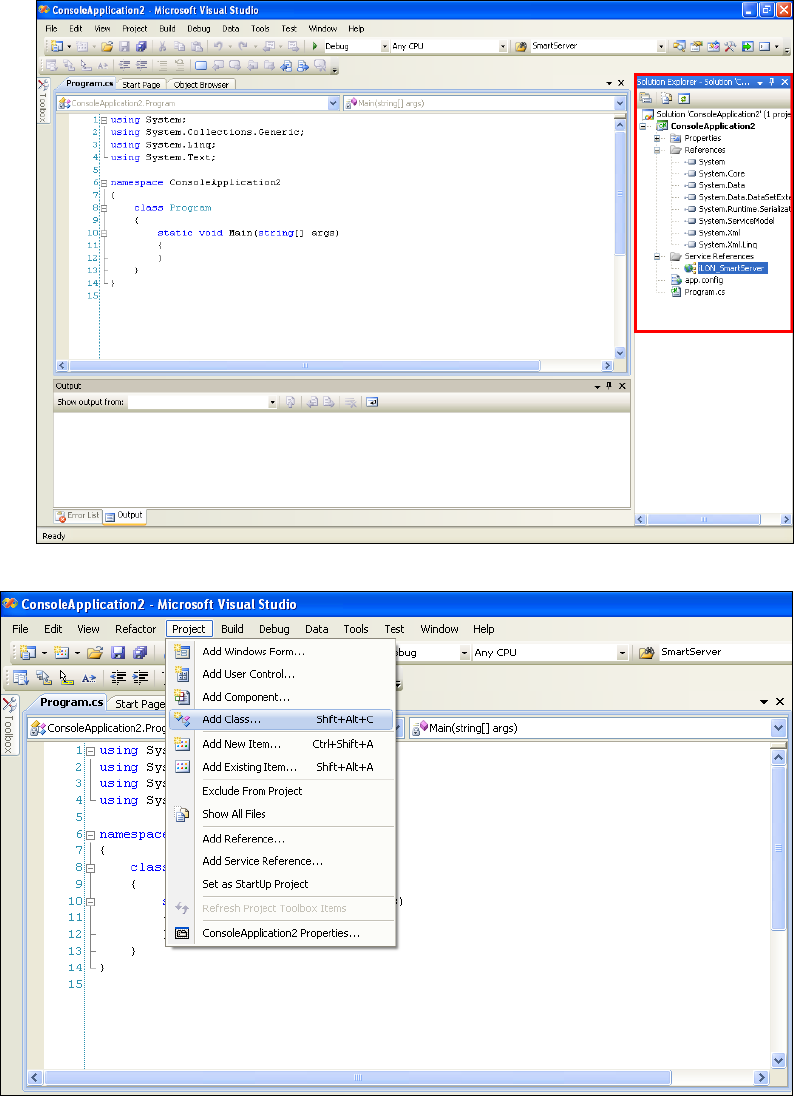Screen dimensions: 794x1096
Task: Click Save icon in window with open Project menu
Action: [x=117, y=653]
